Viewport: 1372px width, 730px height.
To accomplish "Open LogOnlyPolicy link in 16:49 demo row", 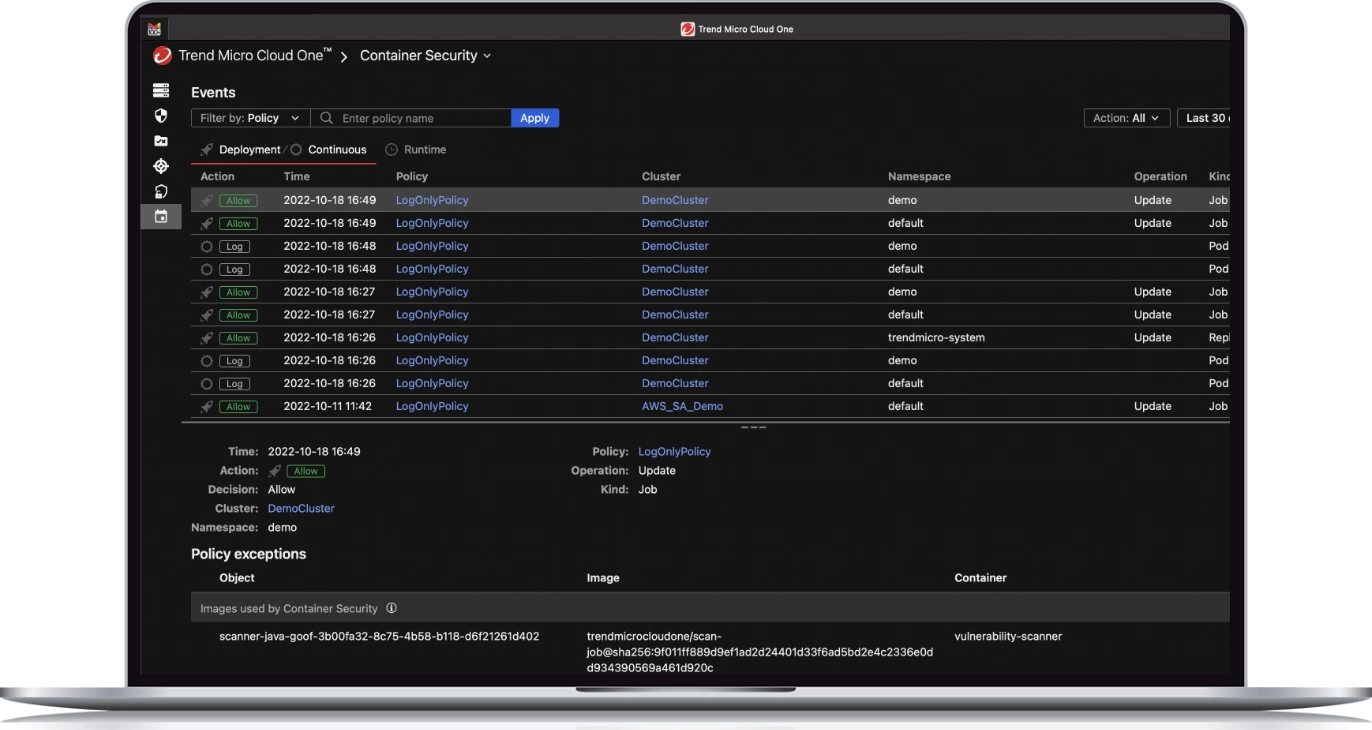I will [432, 200].
